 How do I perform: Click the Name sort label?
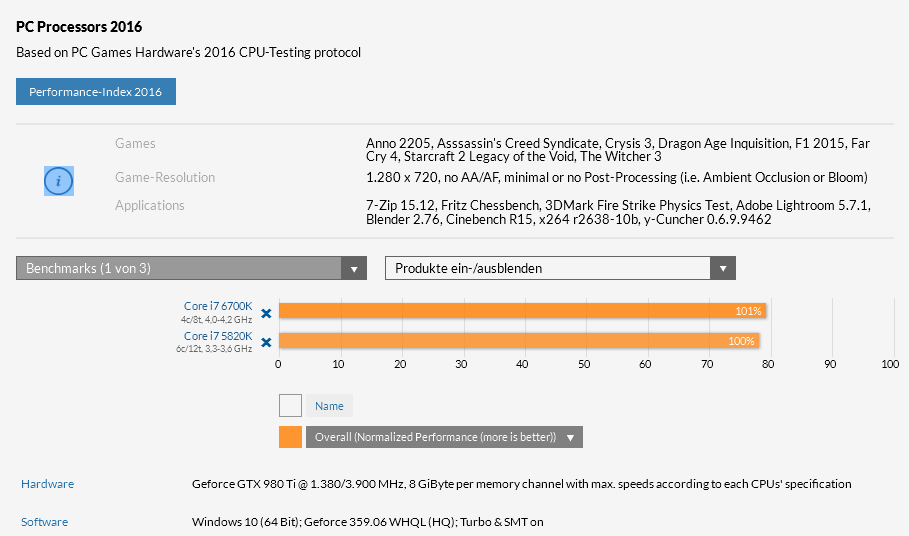[x=329, y=406]
